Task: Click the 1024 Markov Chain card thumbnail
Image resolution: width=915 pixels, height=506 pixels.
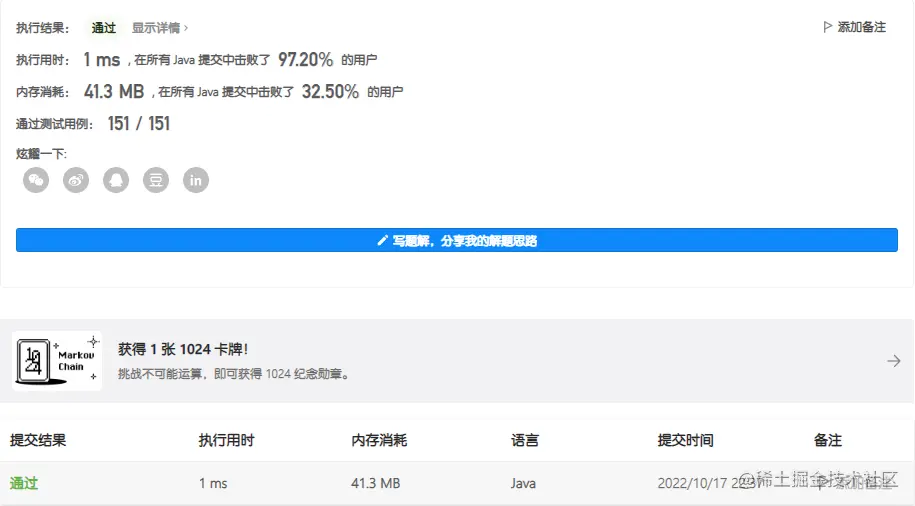Action: (x=57, y=361)
